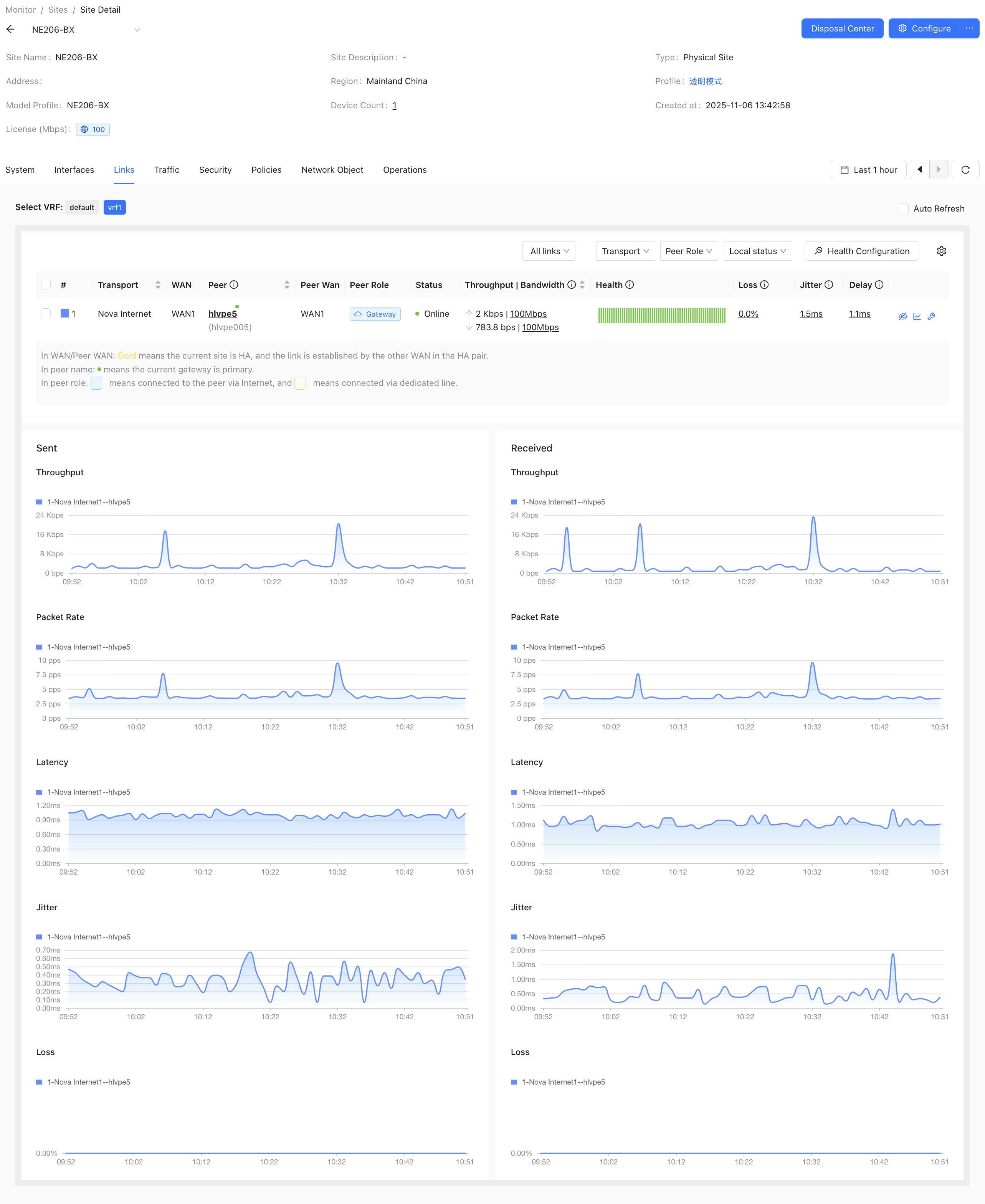This screenshot has width=985, height=1204.
Task: Switch to the System tab
Action: (x=20, y=170)
